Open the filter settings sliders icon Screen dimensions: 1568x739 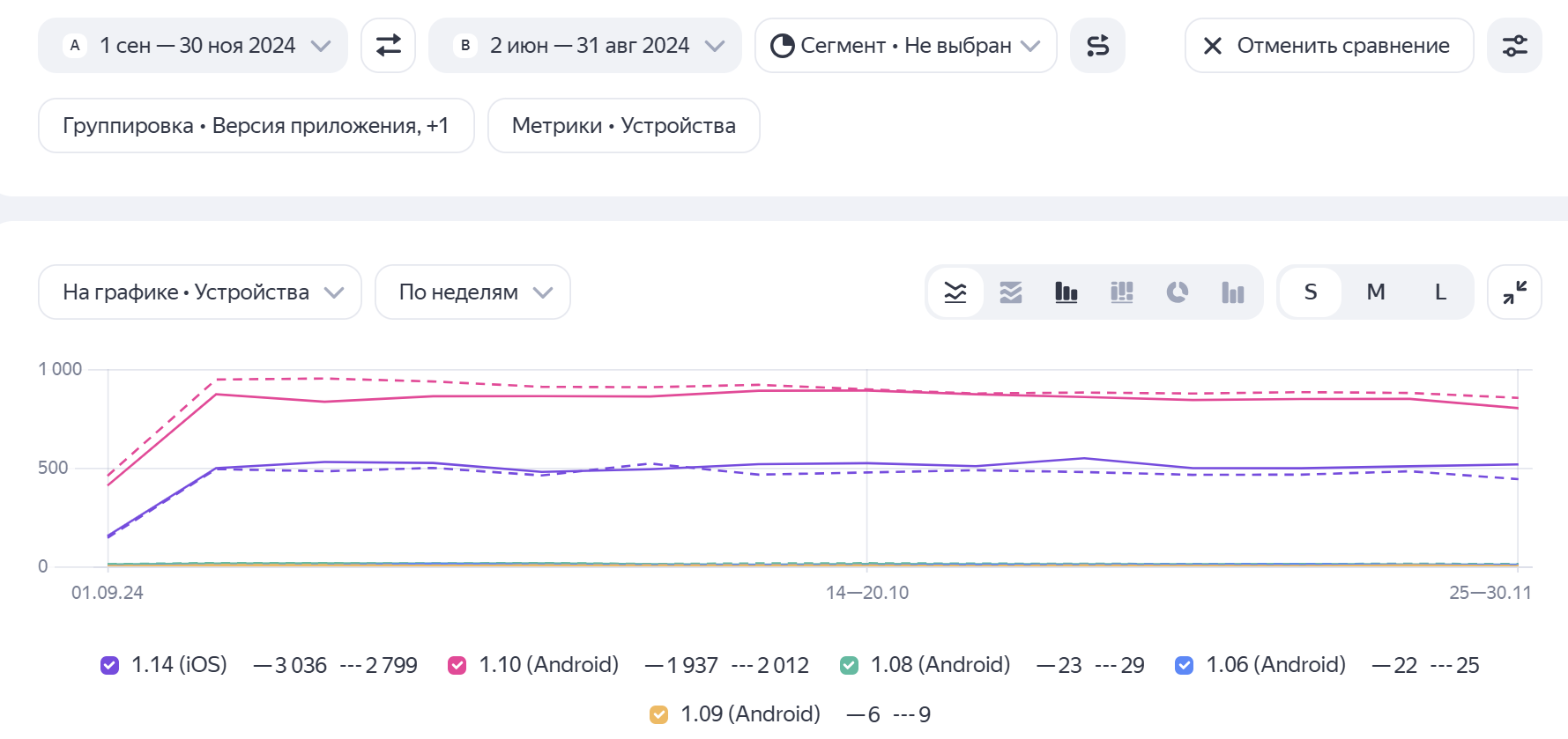tap(1514, 46)
